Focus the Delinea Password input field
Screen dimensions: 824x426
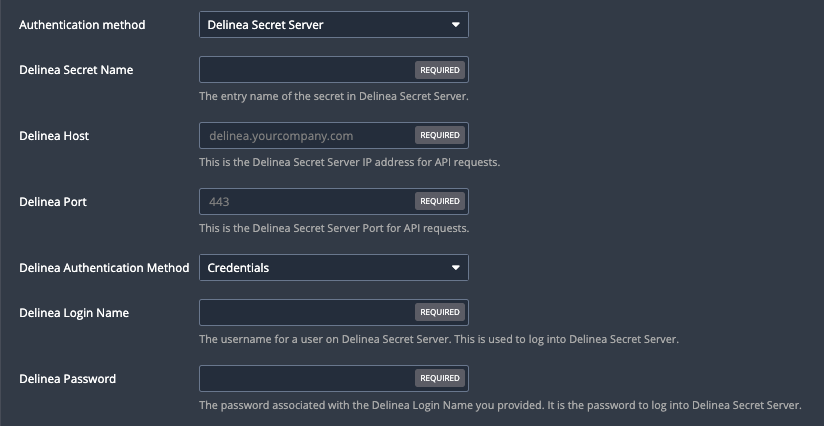coord(334,379)
